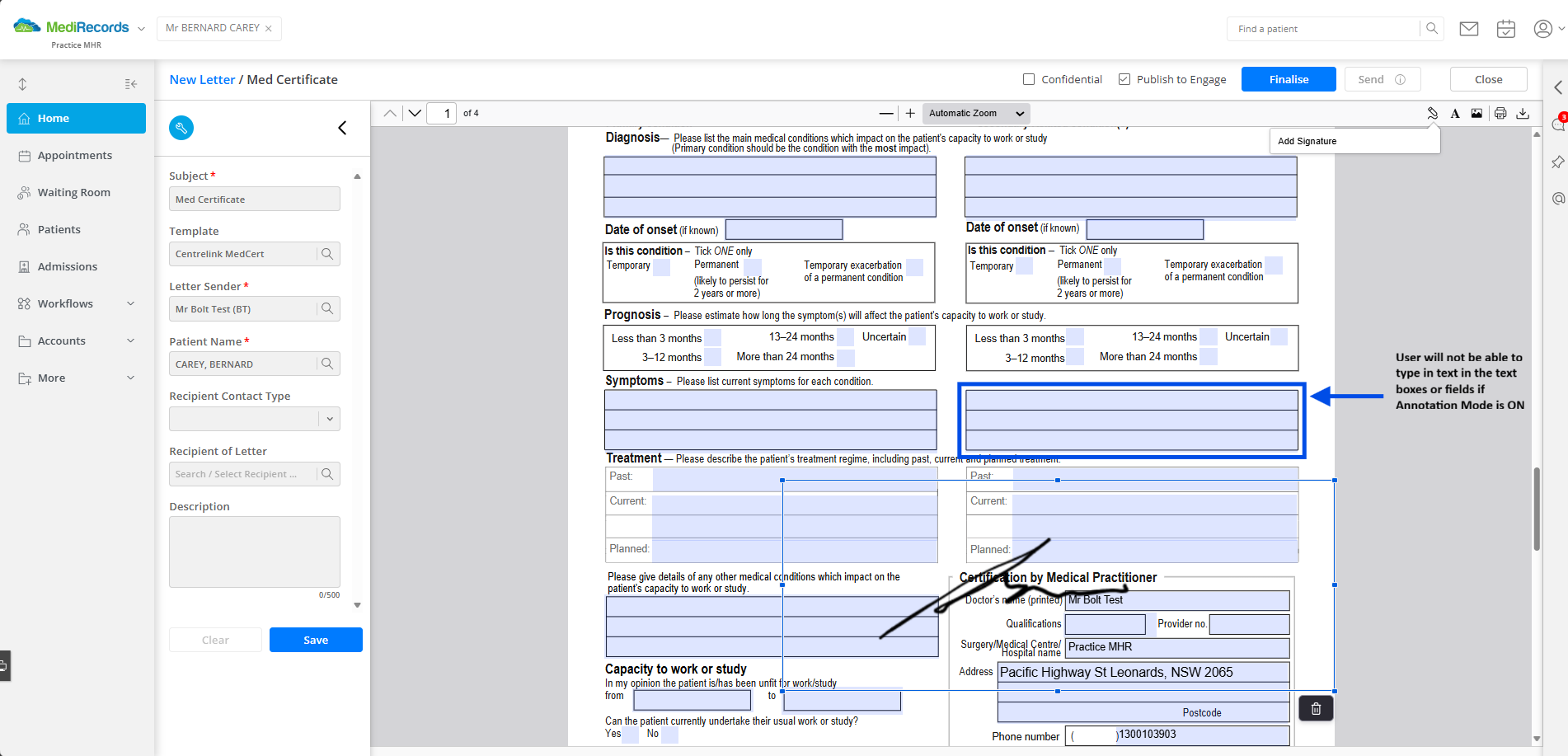Click the Description text area
The height and width of the screenshot is (756, 1568).
[255, 552]
